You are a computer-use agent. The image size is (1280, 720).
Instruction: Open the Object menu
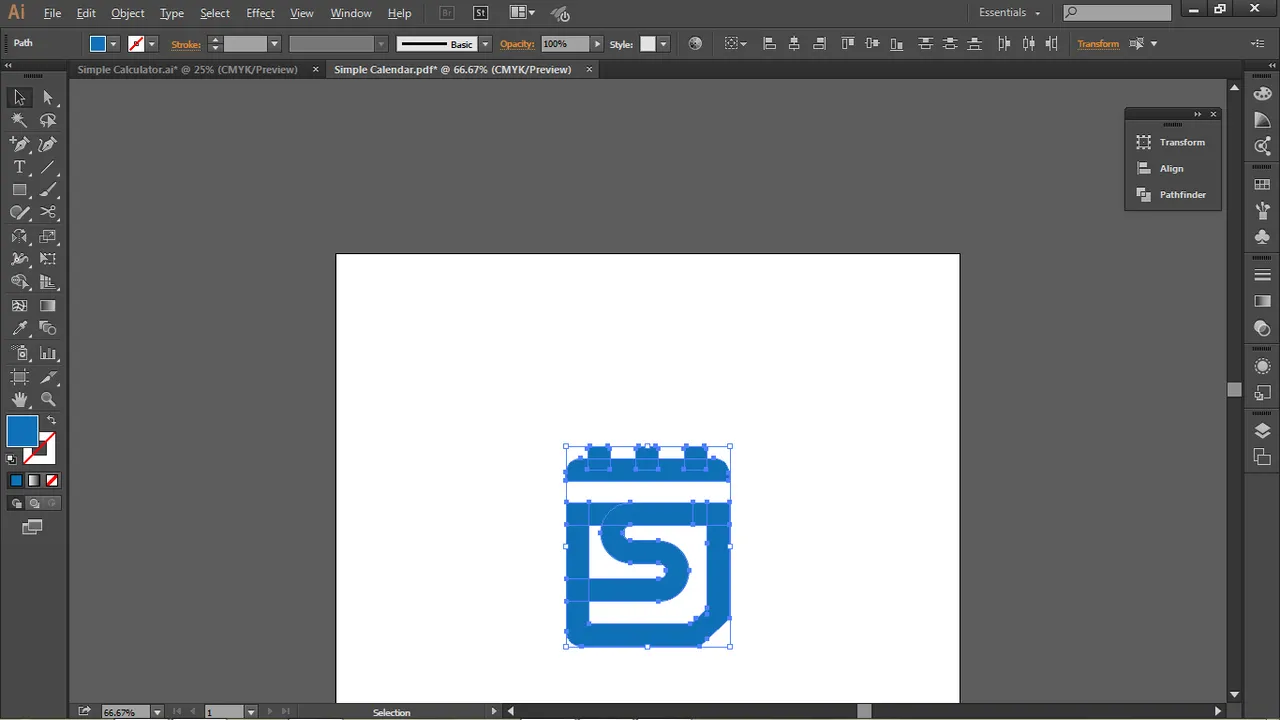click(128, 13)
